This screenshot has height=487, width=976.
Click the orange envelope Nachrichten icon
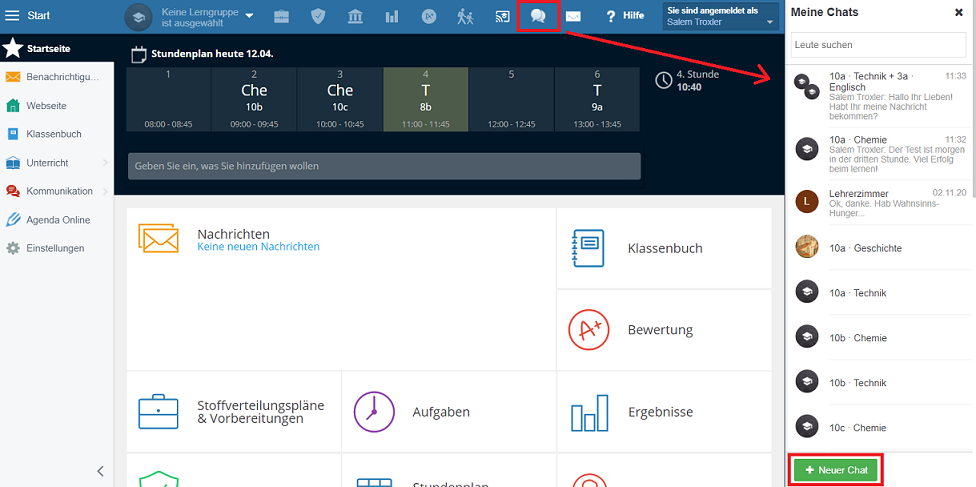coord(158,237)
